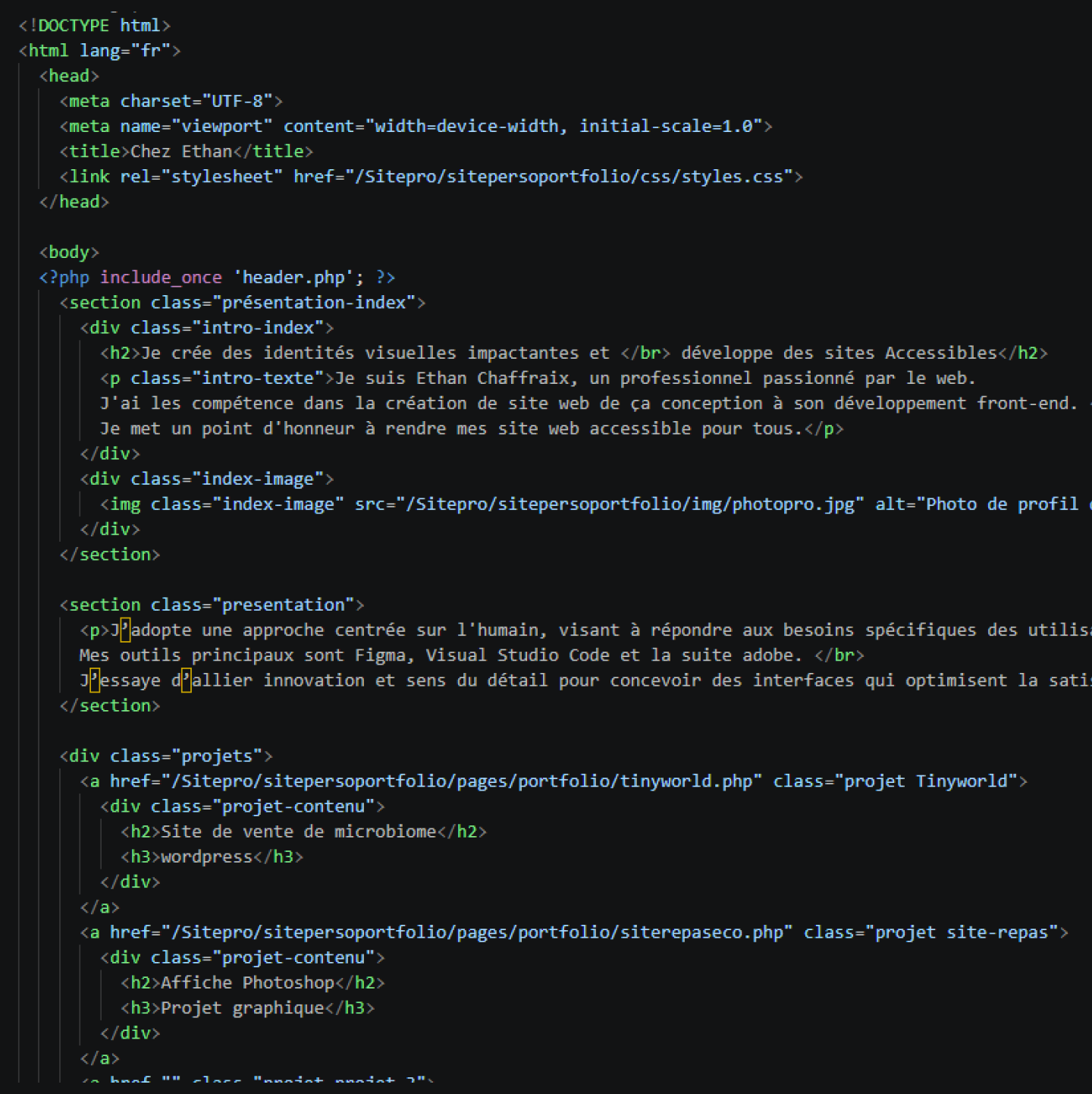
Task: Click the name="viewport" attribute
Action: click(196, 126)
